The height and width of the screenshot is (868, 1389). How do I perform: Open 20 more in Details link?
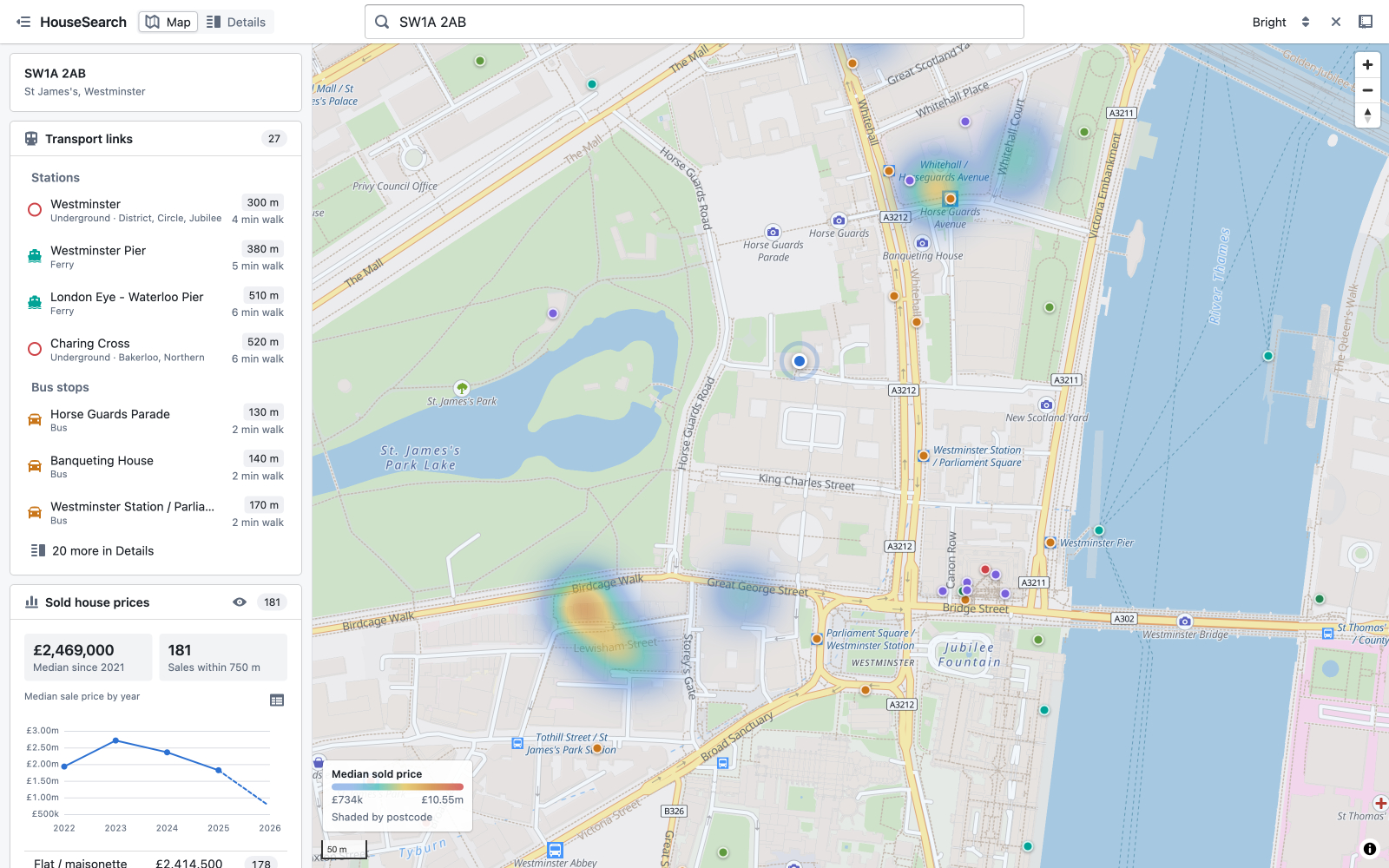point(93,550)
